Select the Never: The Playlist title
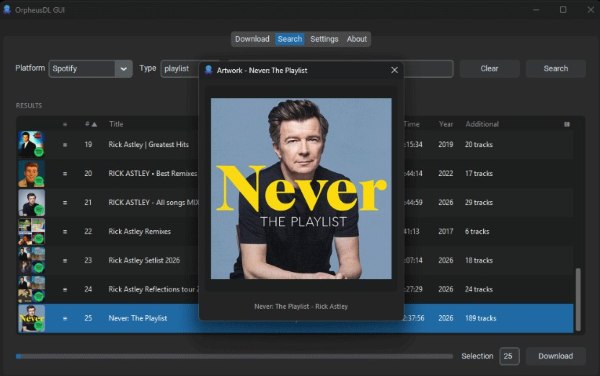The height and width of the screenshot is (376, 600). (x=138, y=318)
